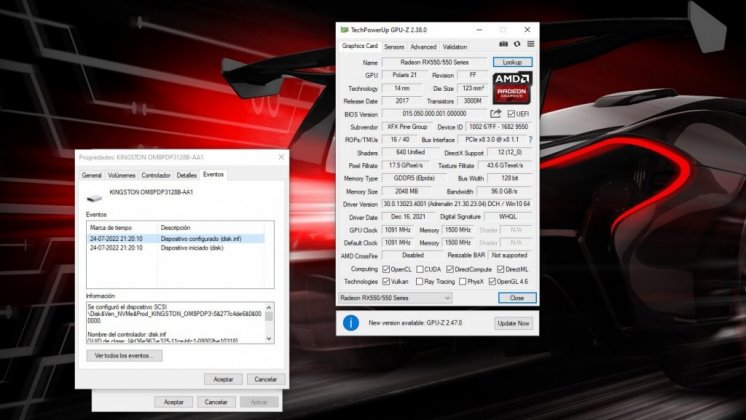Click the AMD CrossFire Disabled field

(x=412, y=255)
